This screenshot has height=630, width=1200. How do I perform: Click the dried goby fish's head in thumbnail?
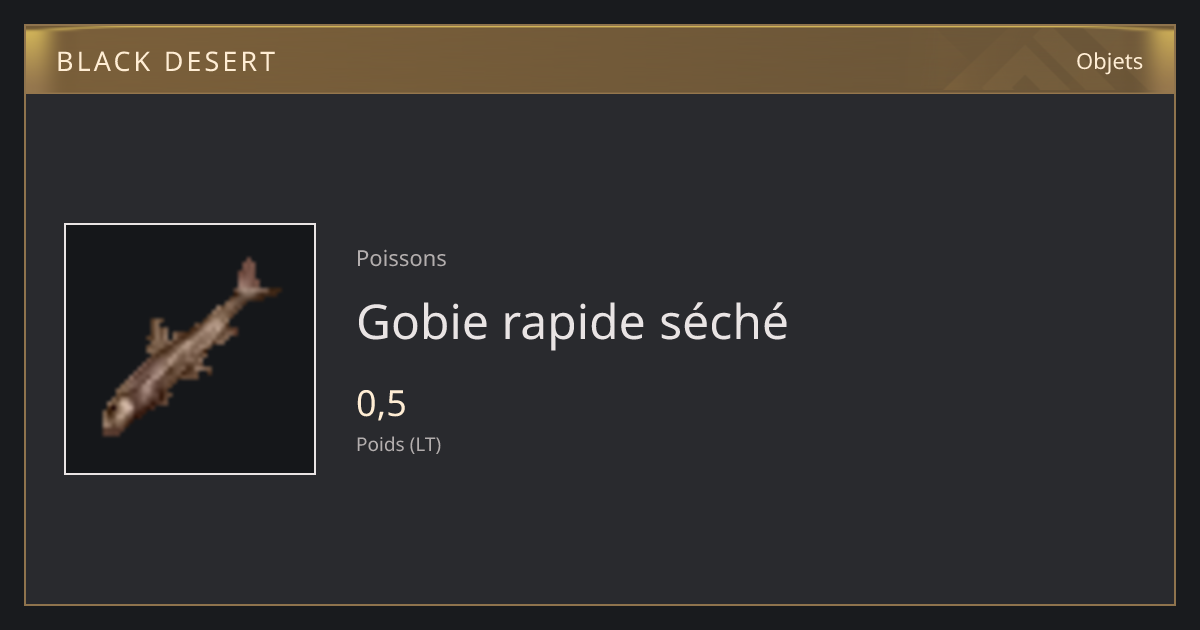point(118,412)
